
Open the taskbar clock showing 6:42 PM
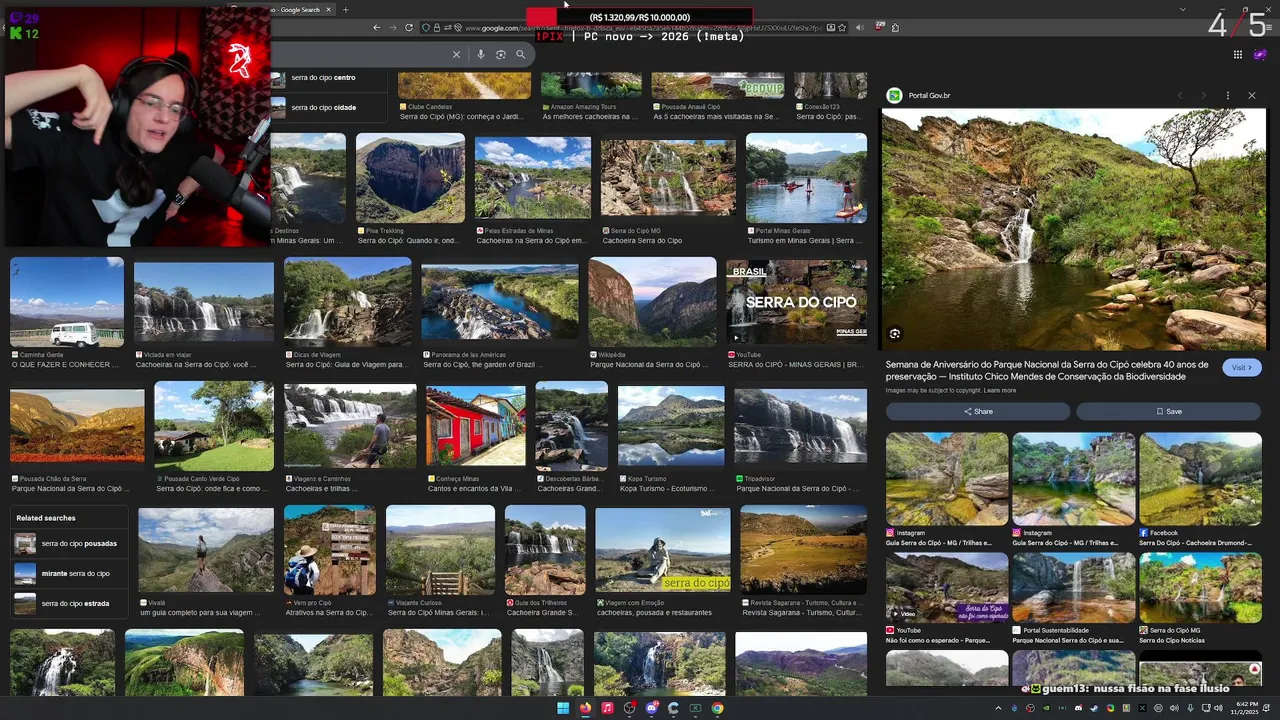(x=1246, y=708)
